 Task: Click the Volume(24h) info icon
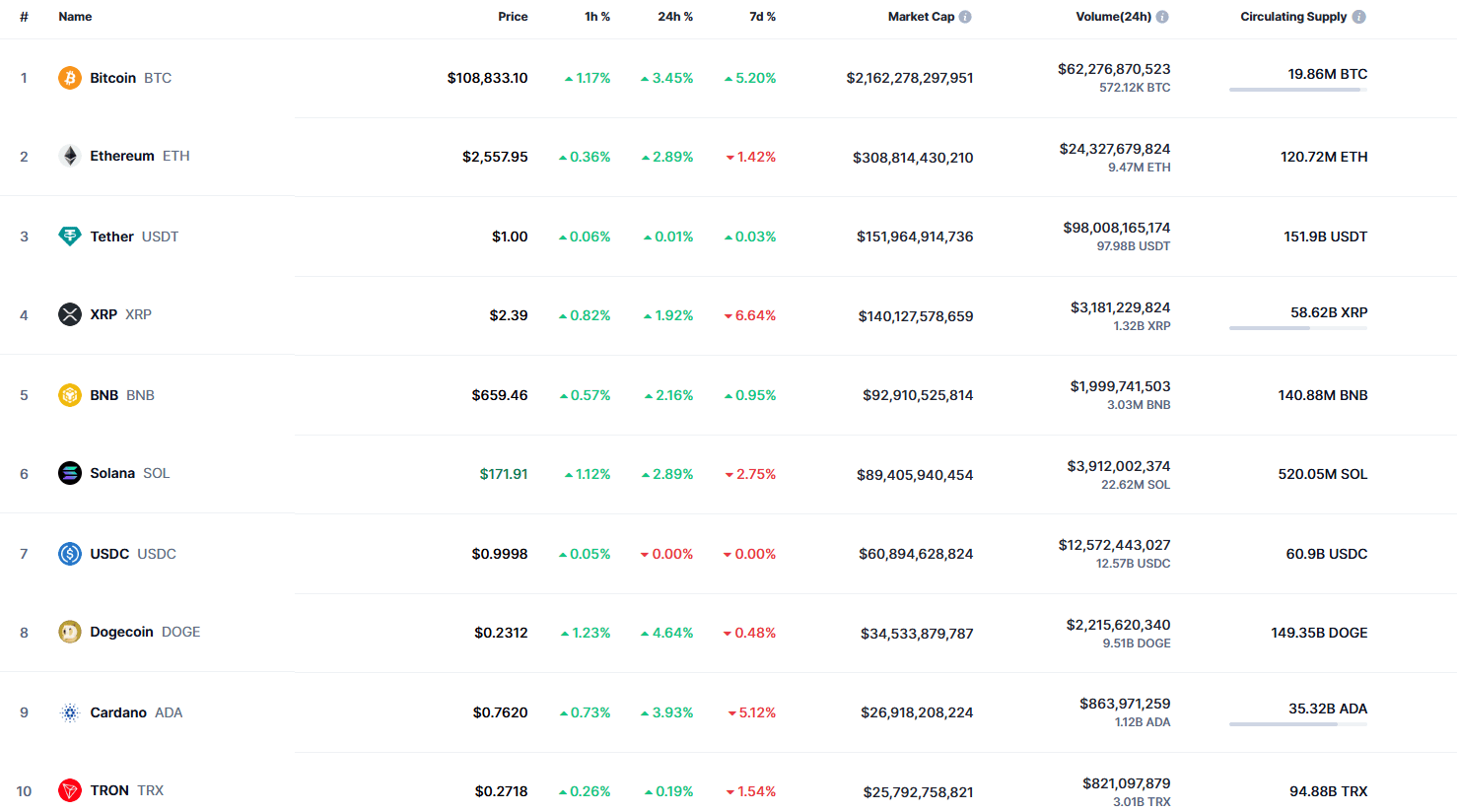point(1162,17)
